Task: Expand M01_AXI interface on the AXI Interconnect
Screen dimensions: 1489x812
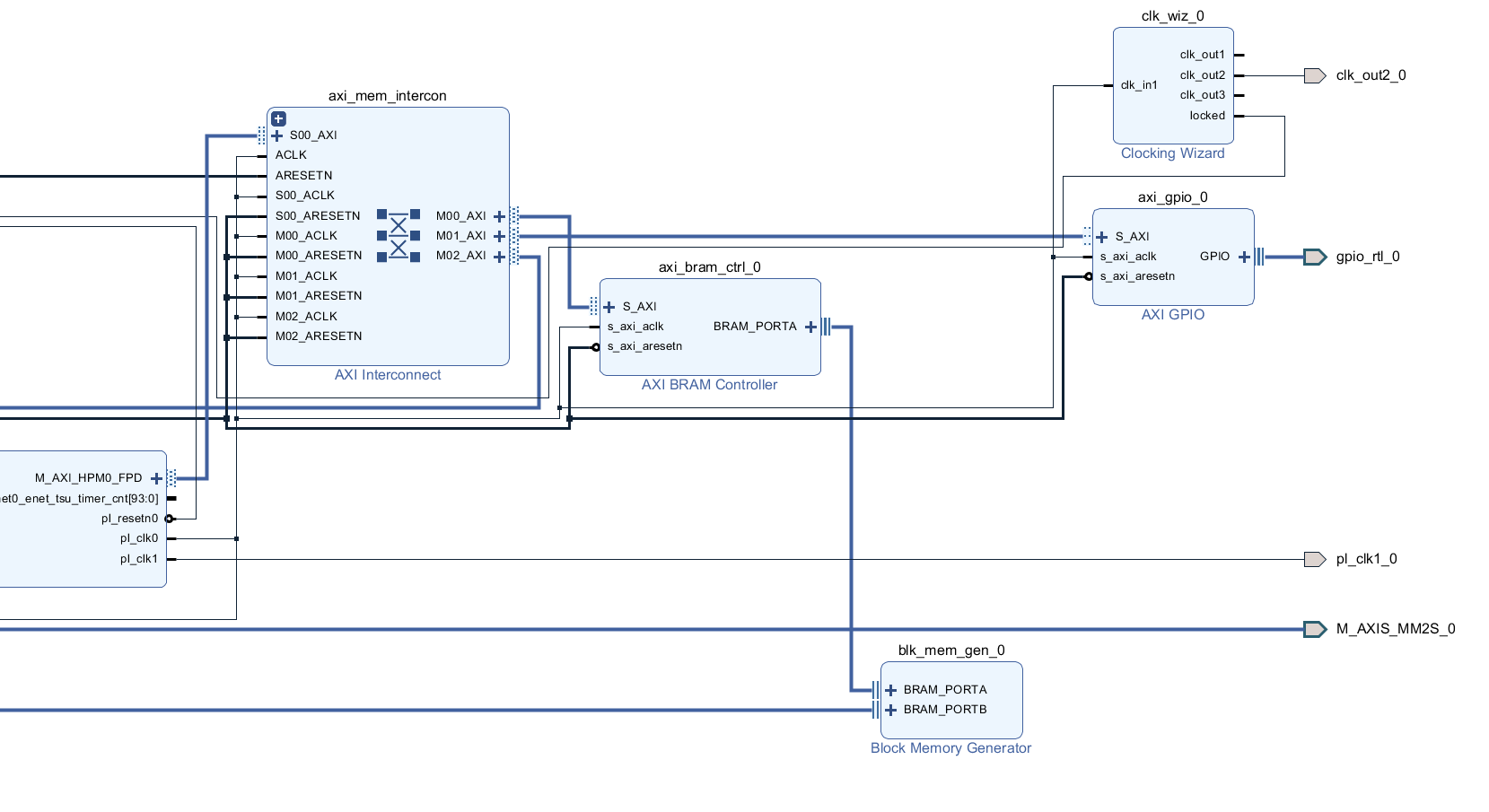Action: 500,236
